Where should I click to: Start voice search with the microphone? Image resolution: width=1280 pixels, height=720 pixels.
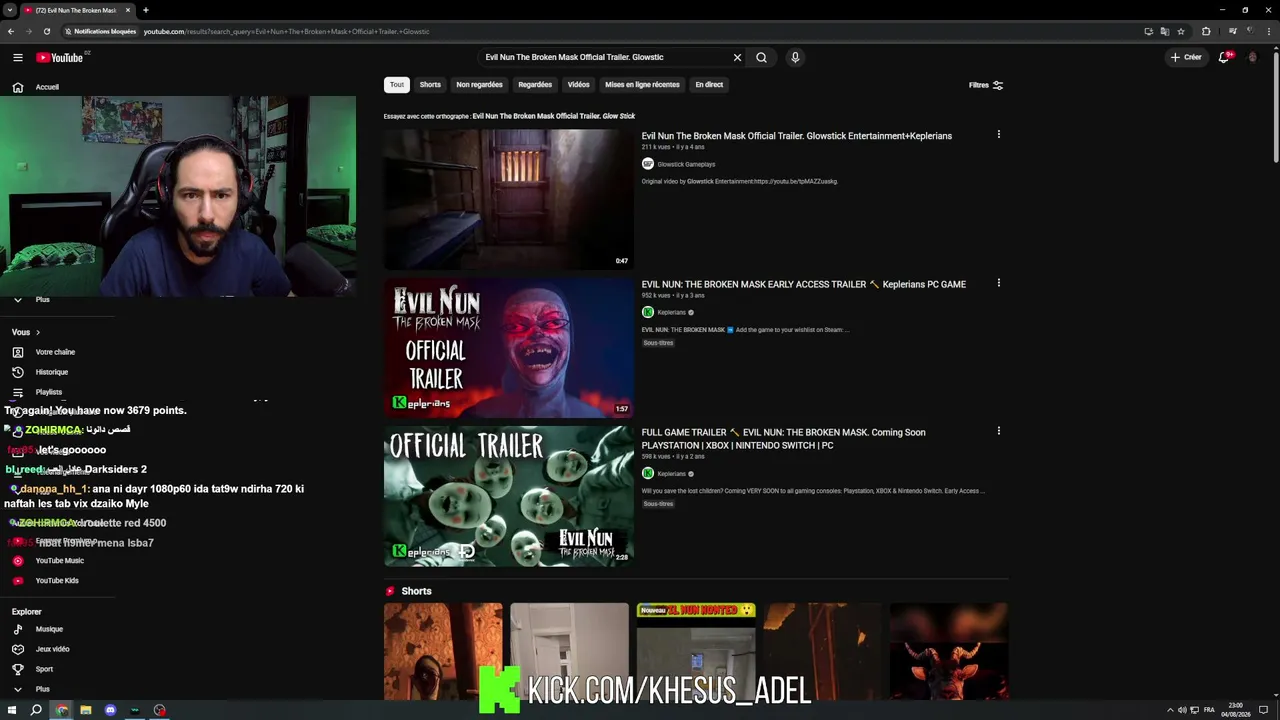(795, 58)
